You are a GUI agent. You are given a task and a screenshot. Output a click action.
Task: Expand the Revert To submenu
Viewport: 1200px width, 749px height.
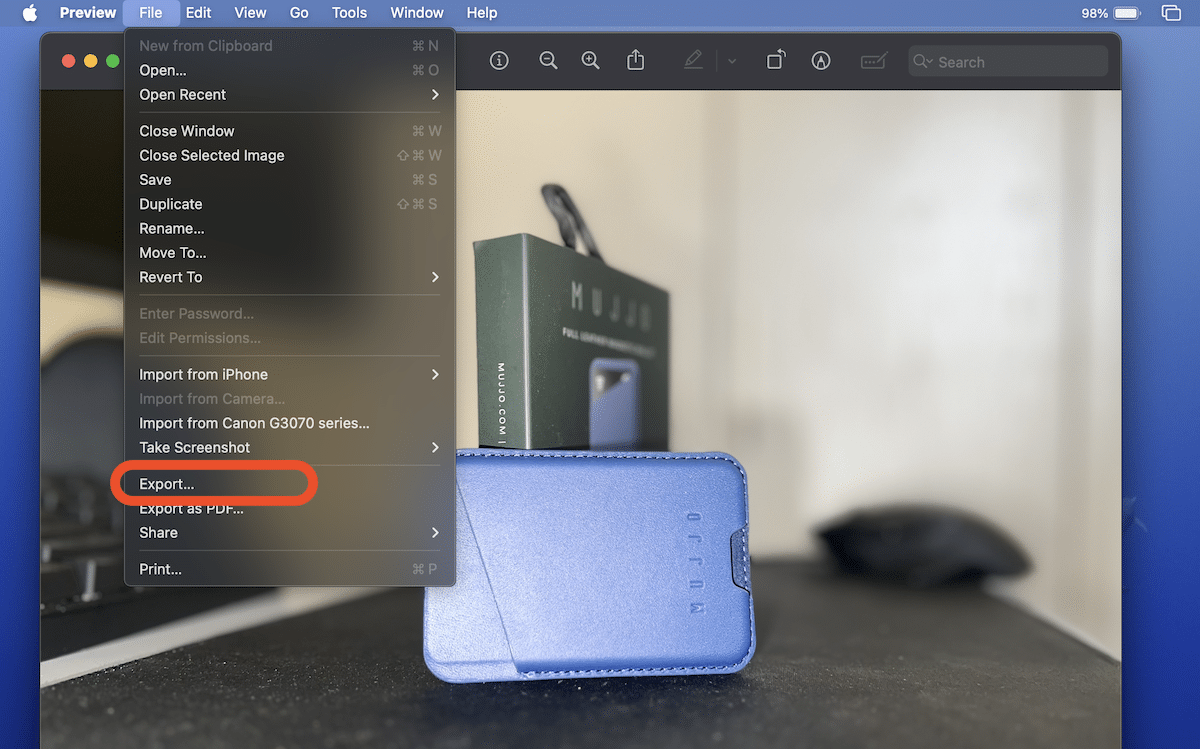click(290, 277)
